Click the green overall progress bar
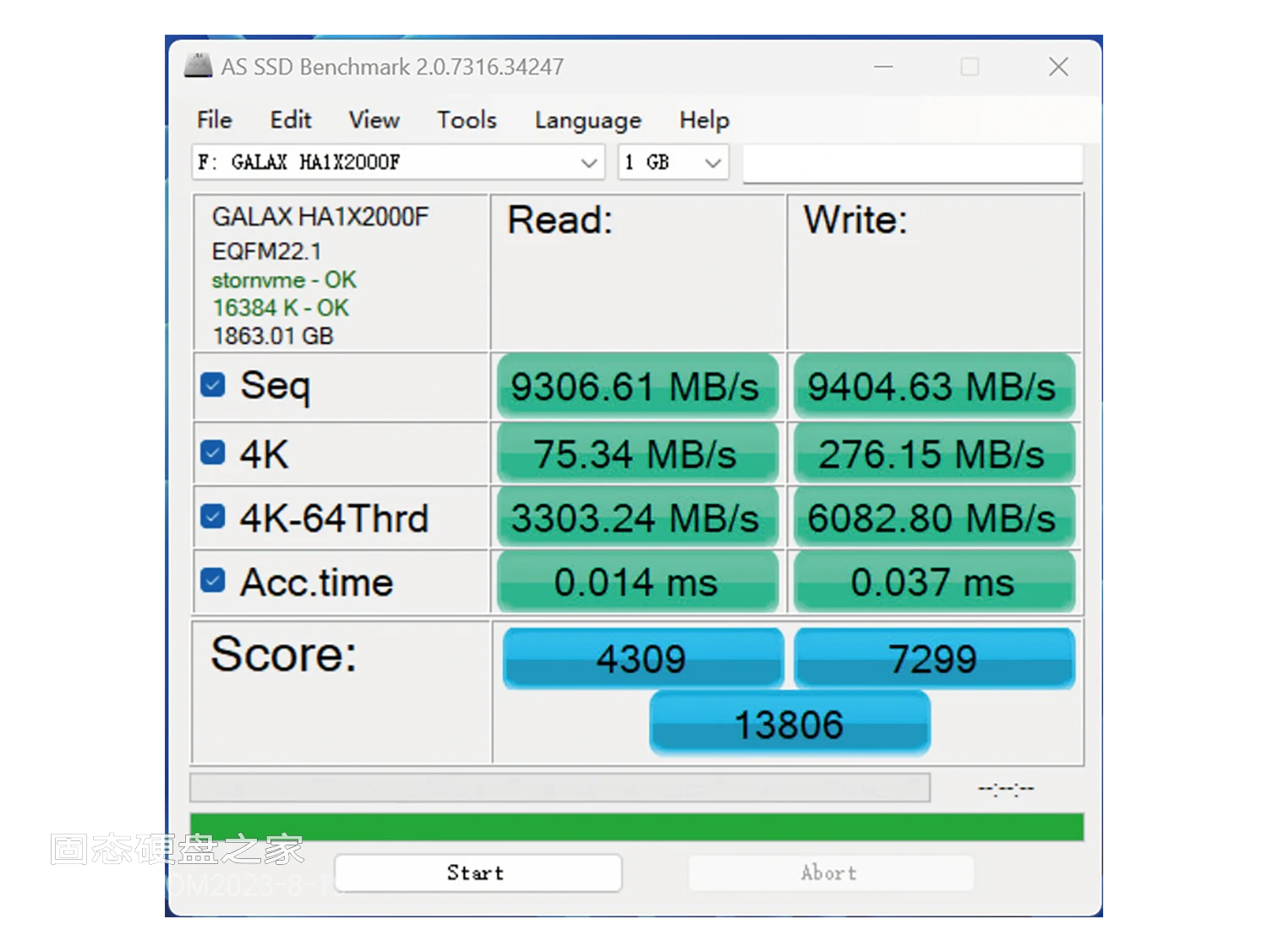Viewport: 1268px width, 952px height. click(x=637, y=827)
